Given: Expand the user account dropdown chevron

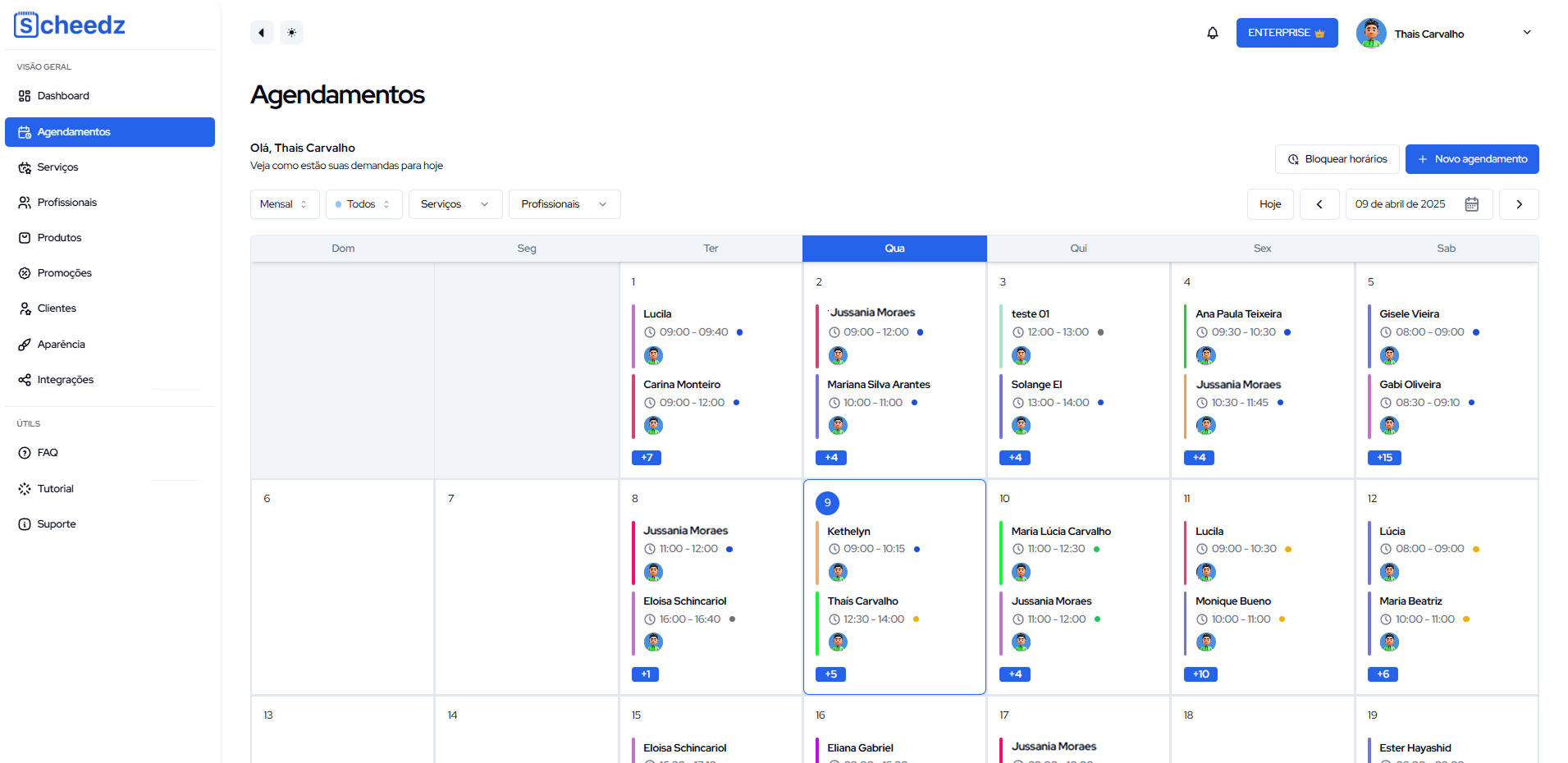Looking at the screenshot, I should tap(1527, 33).
